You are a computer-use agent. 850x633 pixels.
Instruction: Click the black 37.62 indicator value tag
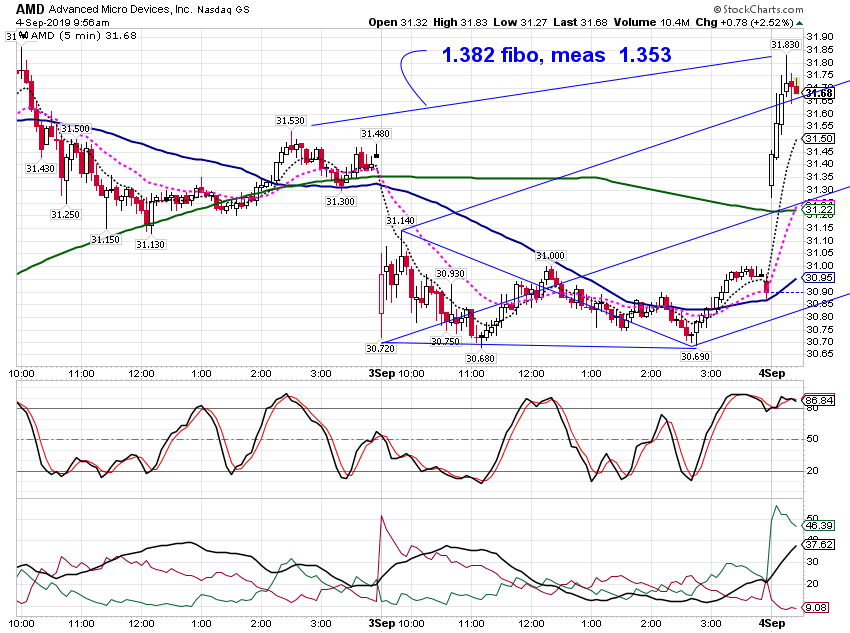[819, 545]
